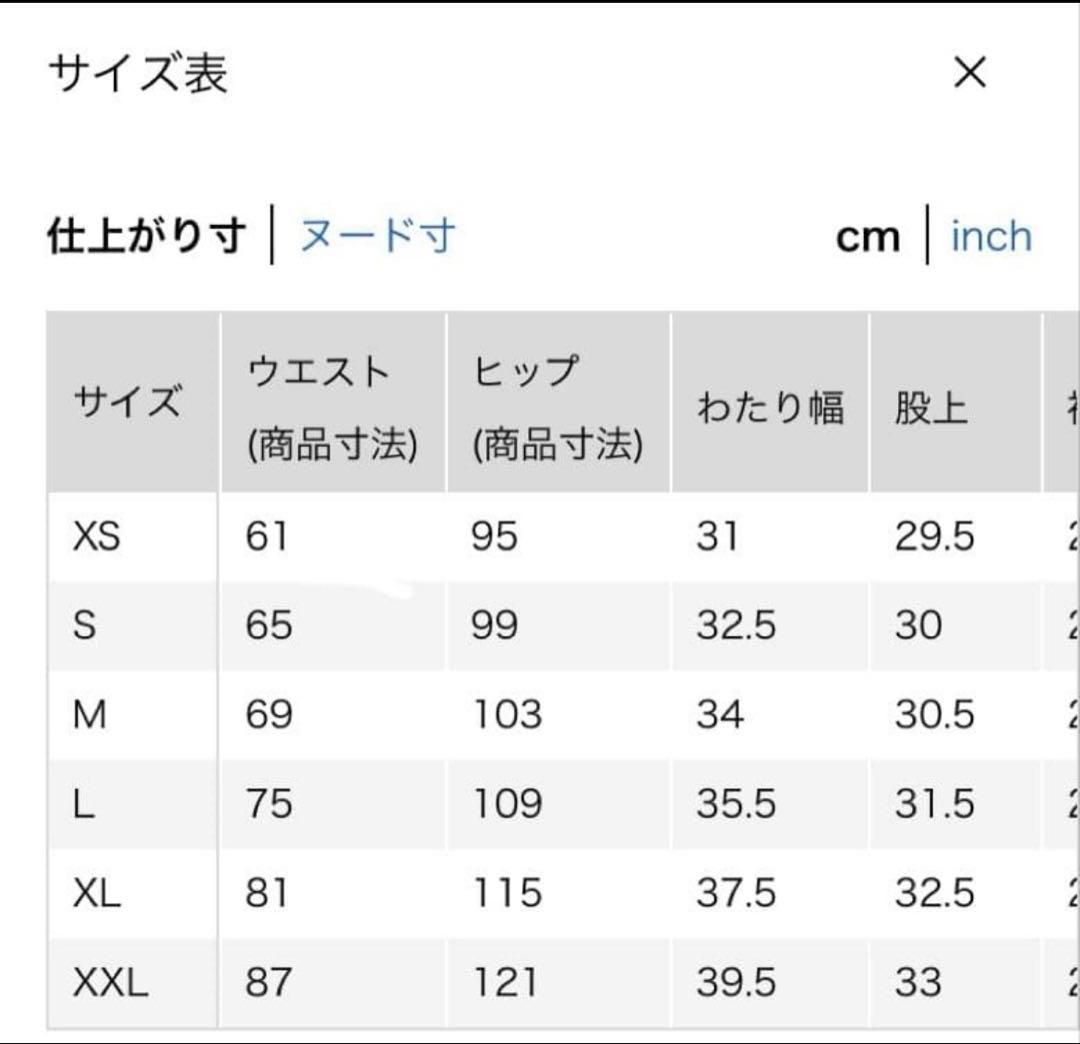This screenshot has width=1080, height=1044.
Task: Select the XS size row label
Action: (96, 536)
